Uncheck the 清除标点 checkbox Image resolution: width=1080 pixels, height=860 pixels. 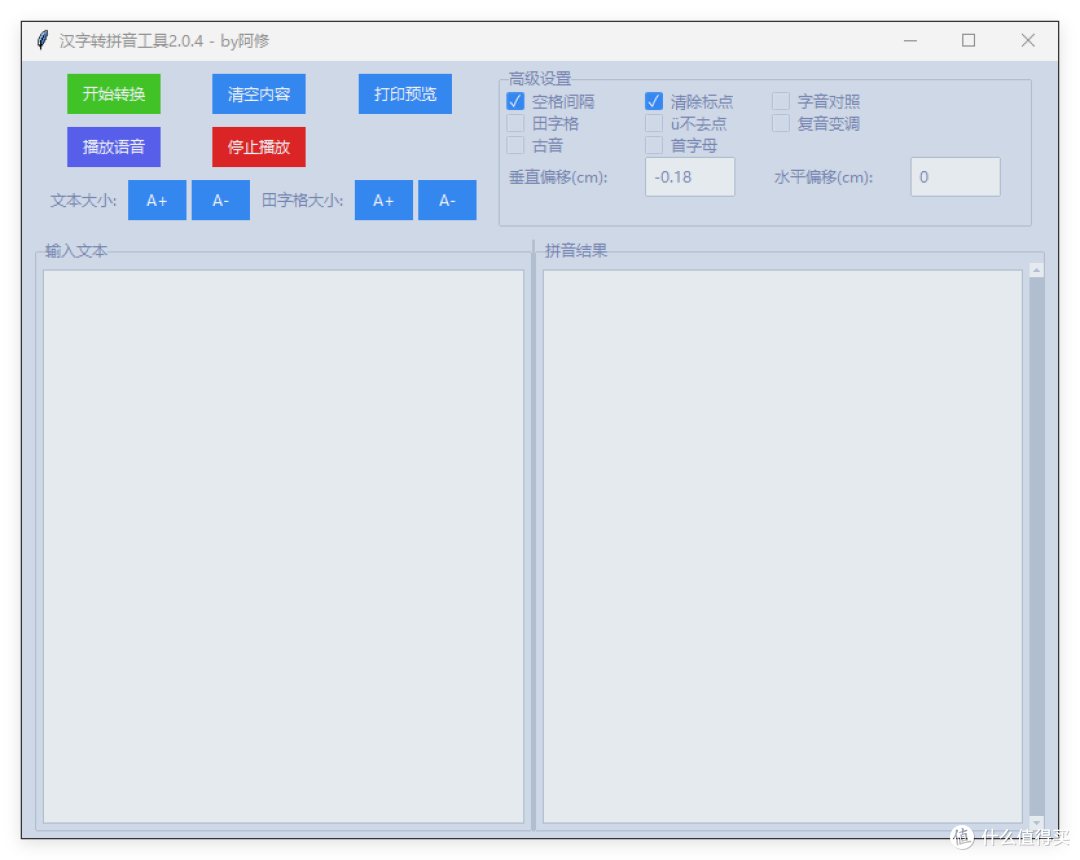[x=654, y=101]
